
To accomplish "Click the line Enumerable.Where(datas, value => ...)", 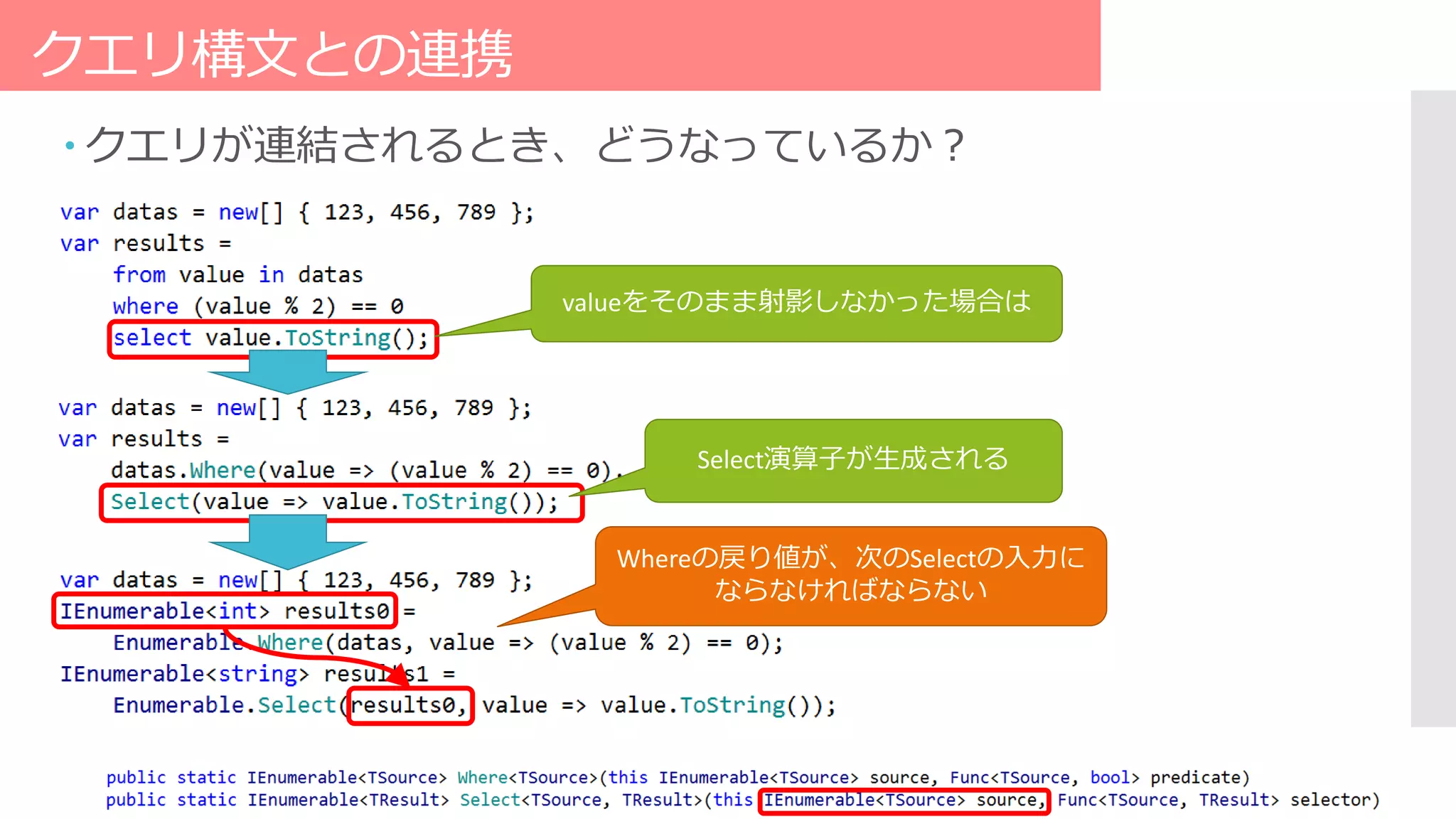I will [448, 643].
